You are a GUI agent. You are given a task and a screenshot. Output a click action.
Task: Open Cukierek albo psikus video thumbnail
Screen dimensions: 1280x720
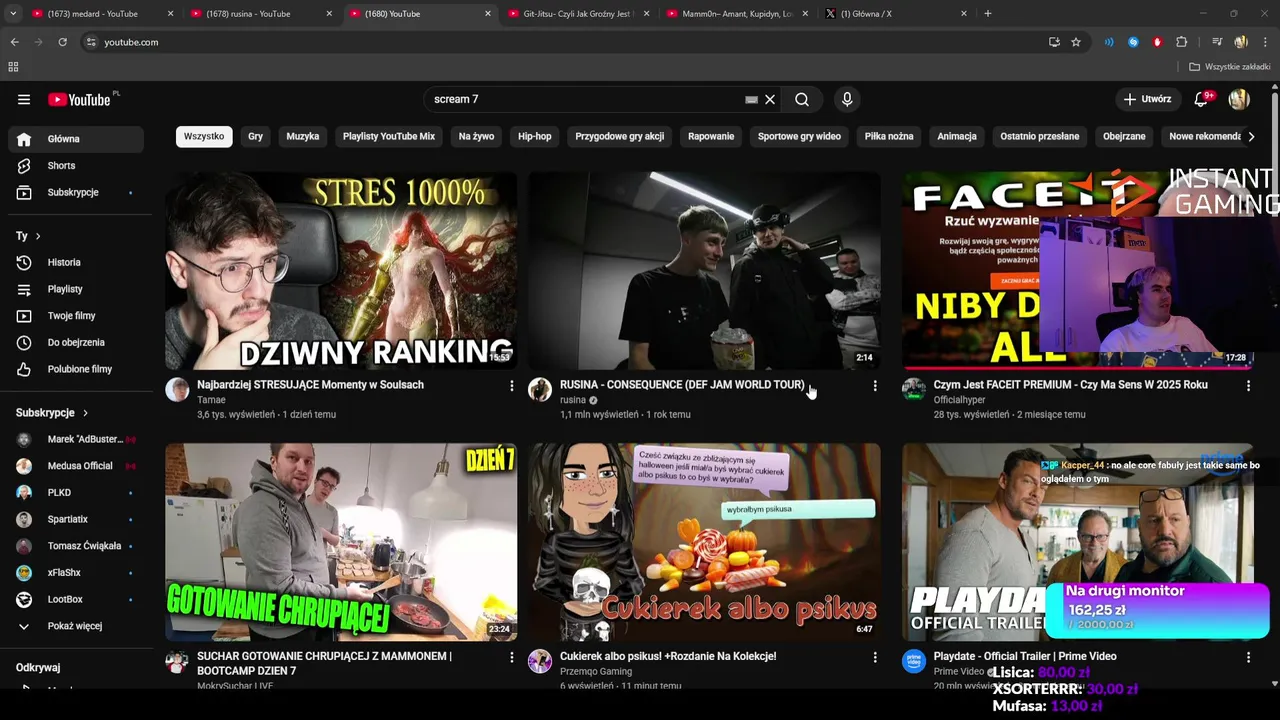(705, 542)
